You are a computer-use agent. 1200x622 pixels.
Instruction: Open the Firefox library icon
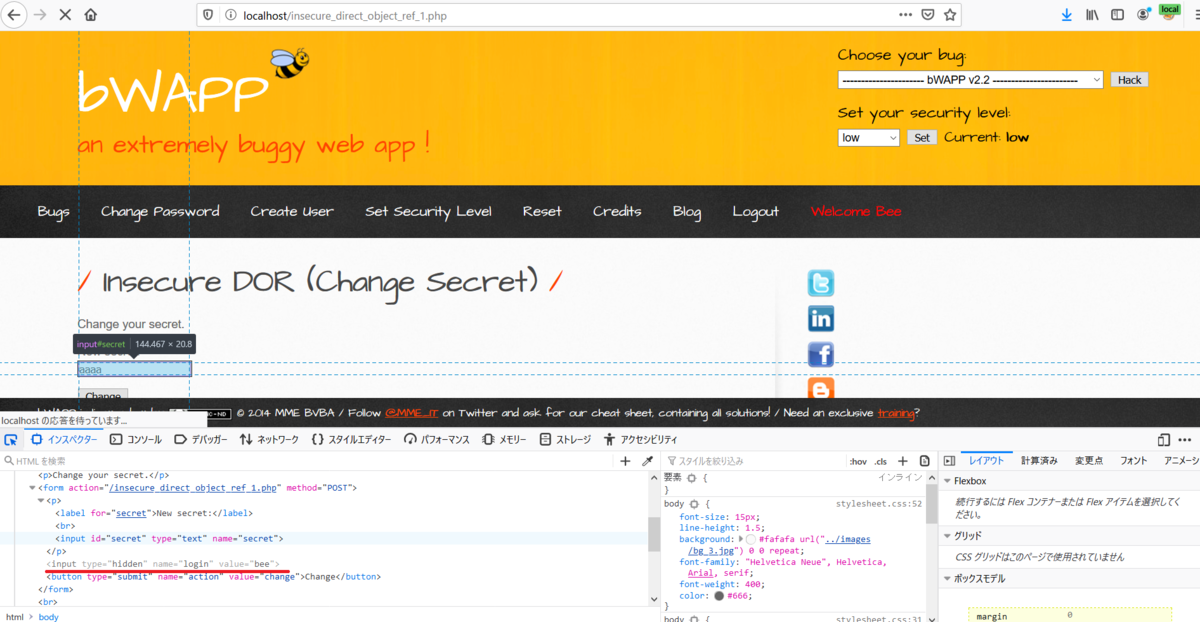tap(1093, 15)
